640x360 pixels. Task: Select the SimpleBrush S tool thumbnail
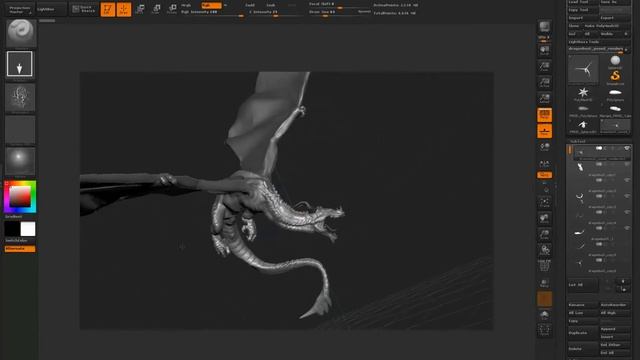(615, 76)
